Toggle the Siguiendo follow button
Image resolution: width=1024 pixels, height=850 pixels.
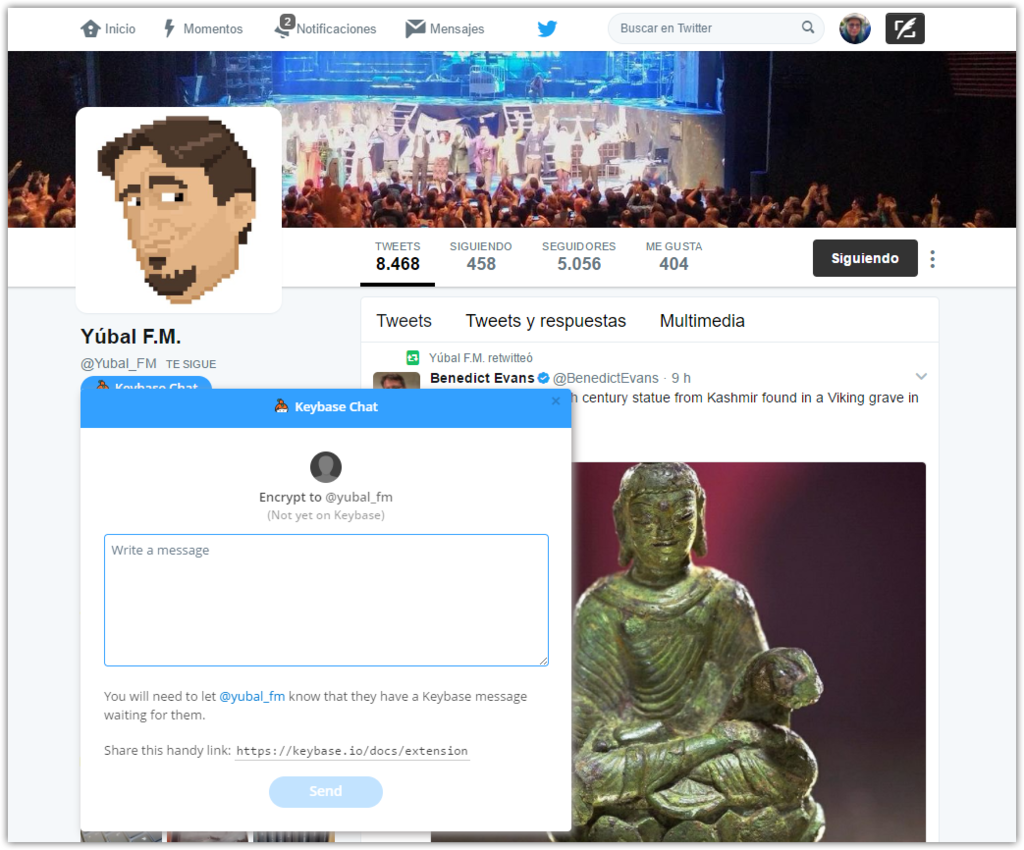tap(865, 259)
